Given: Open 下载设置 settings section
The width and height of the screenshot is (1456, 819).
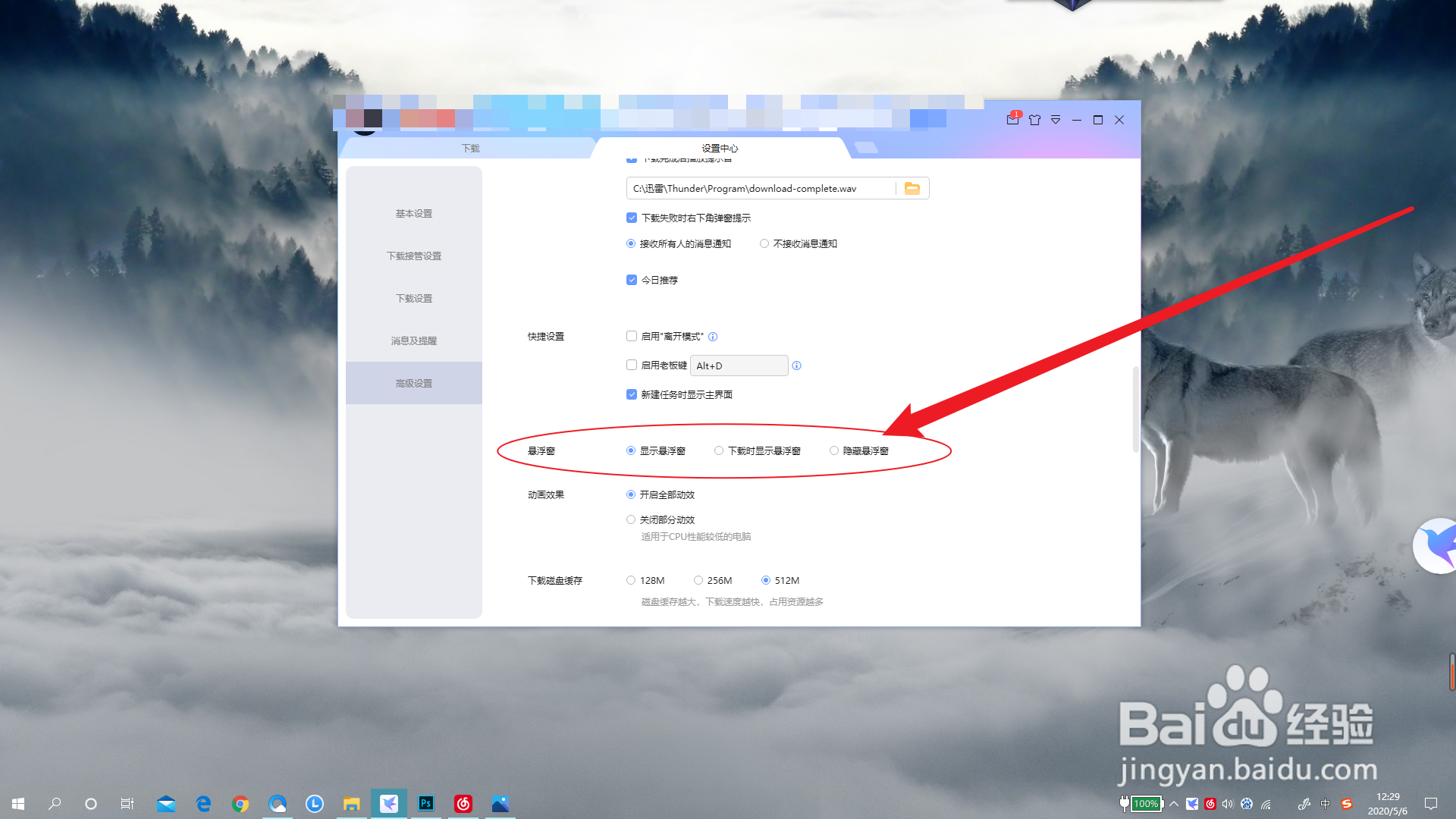Looking at the screenshot, I should [414, 299].
